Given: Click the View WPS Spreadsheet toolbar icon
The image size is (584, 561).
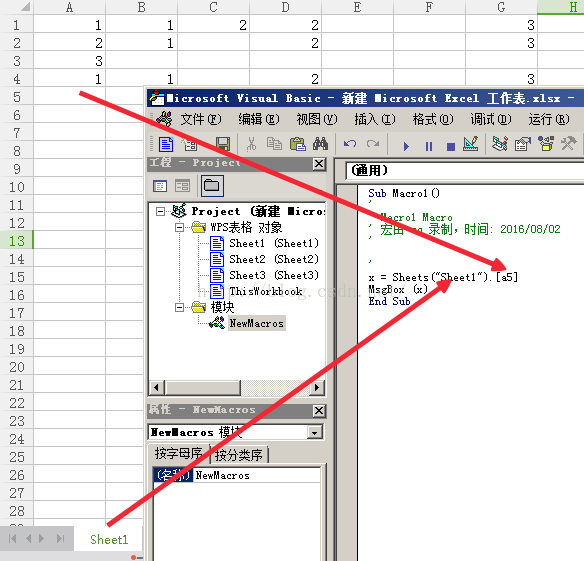Looking at the screenshot, I should (x=166, y=144).
